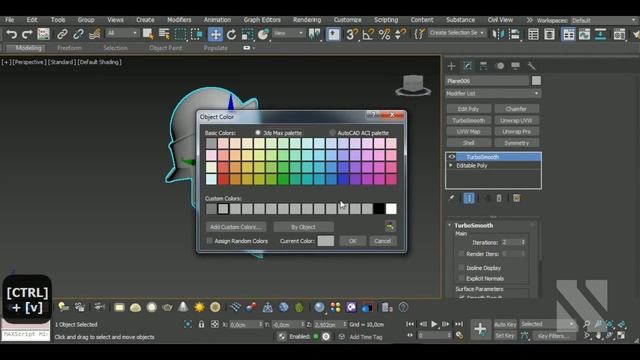
Task: Activate the Select and Move tool
Action: click(x=215, y=34)
